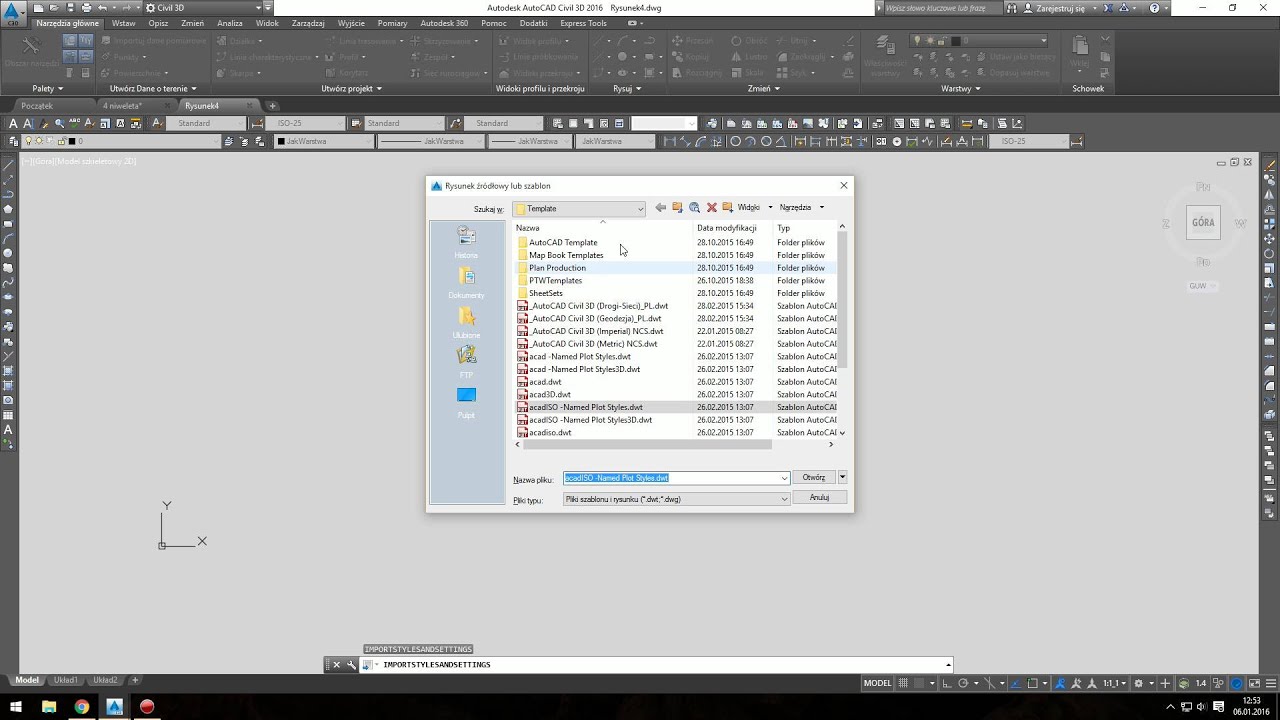
Task: Expand the Szukaj w Template dropdown
Action: pos(640,209)
